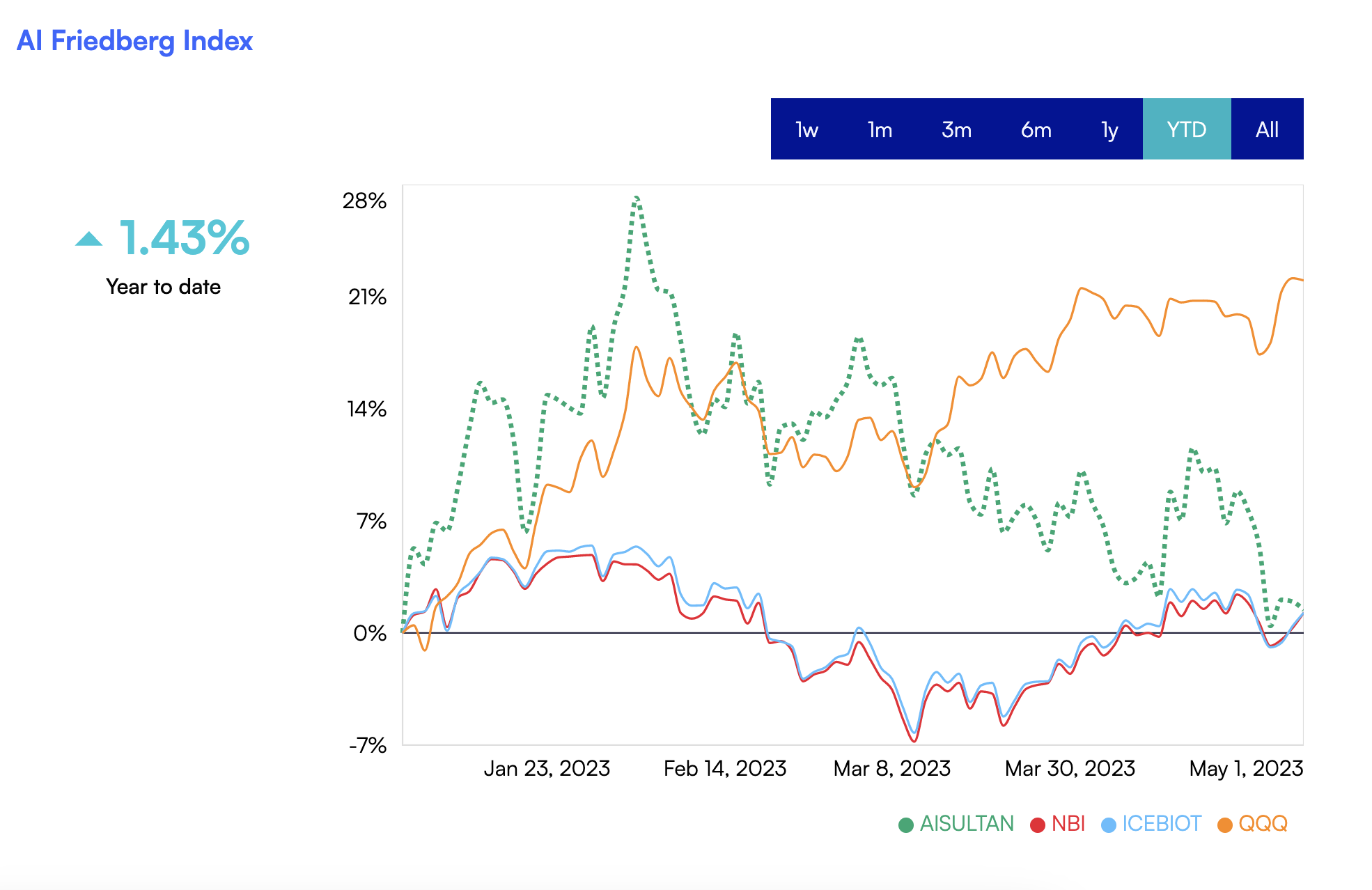1372x890 pixels.
Task: Toggle the AISULTAN series label
Action: pos(967,824)
